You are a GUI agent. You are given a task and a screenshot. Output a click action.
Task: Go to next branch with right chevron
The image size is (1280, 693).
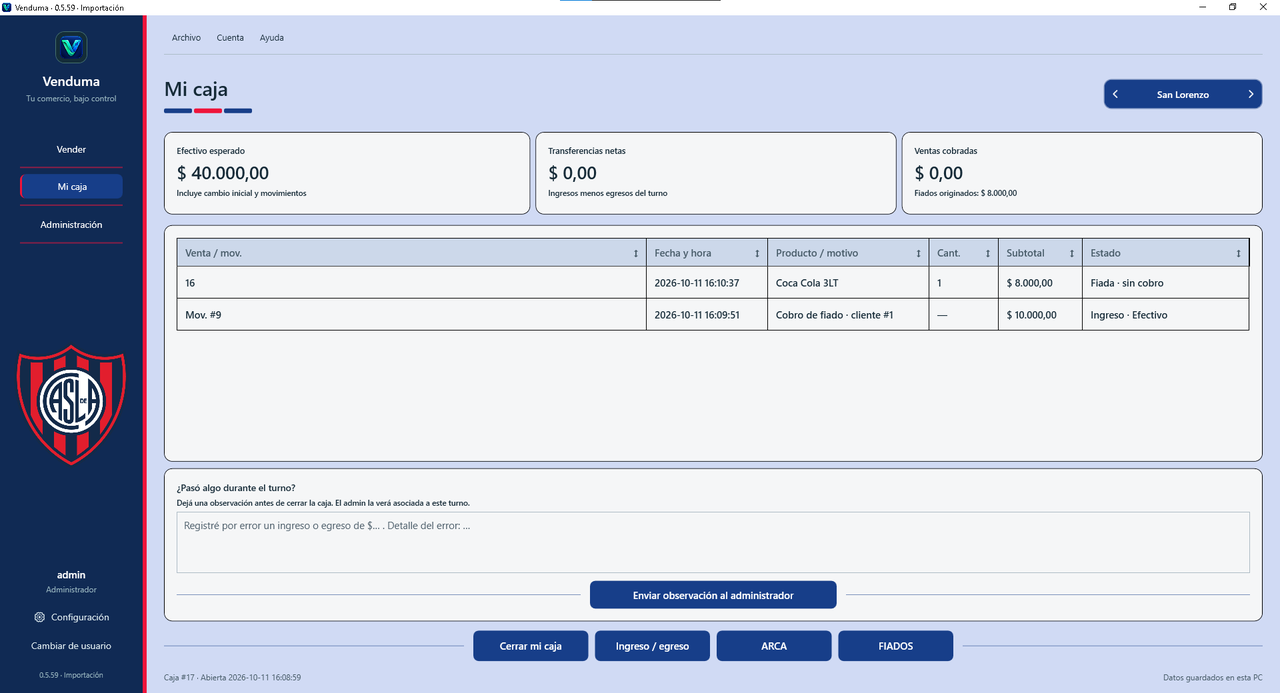[1251, 94]
